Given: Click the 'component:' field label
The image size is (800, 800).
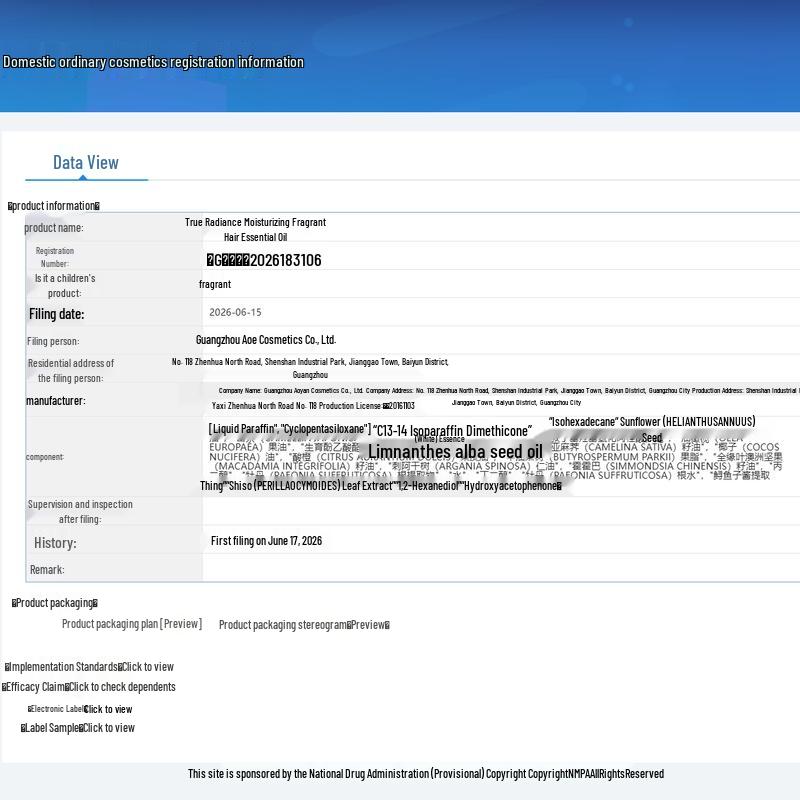Looking at the screenshot, I should click(x=45, y=457).
